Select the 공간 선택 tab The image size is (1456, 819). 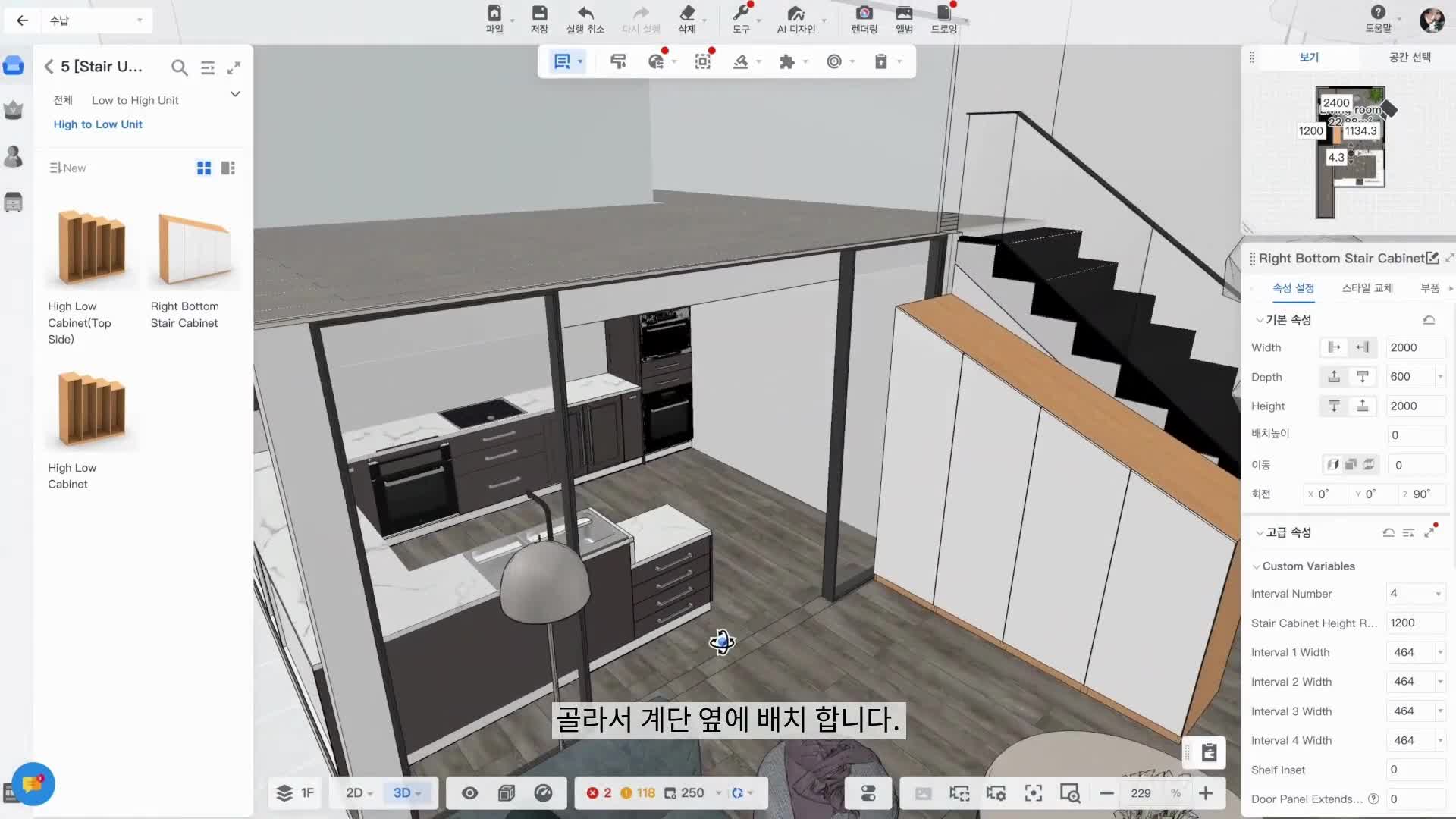[1409, 57]
